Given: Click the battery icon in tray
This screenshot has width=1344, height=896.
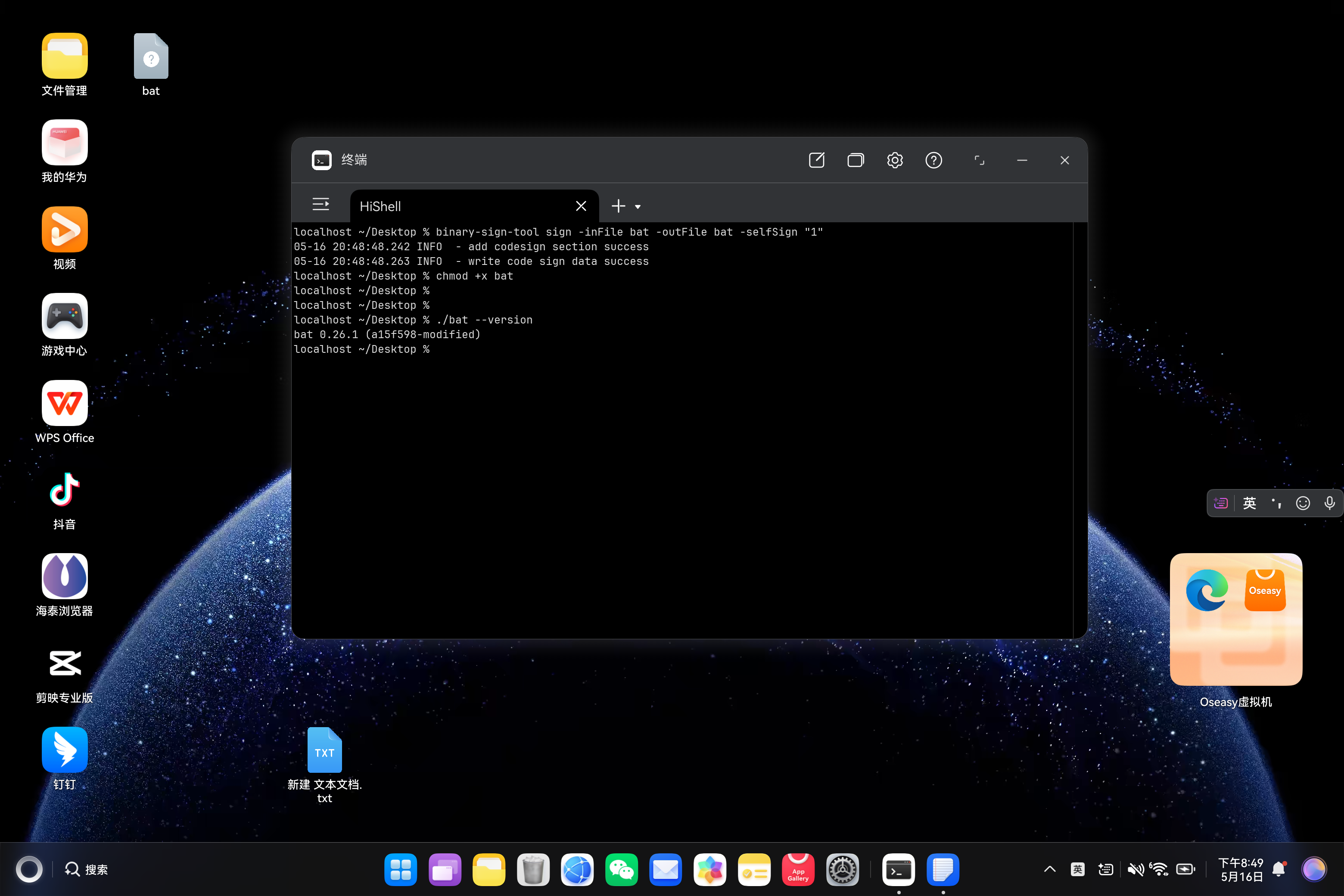Looking at the screenshot, I should coord(1186,870).
